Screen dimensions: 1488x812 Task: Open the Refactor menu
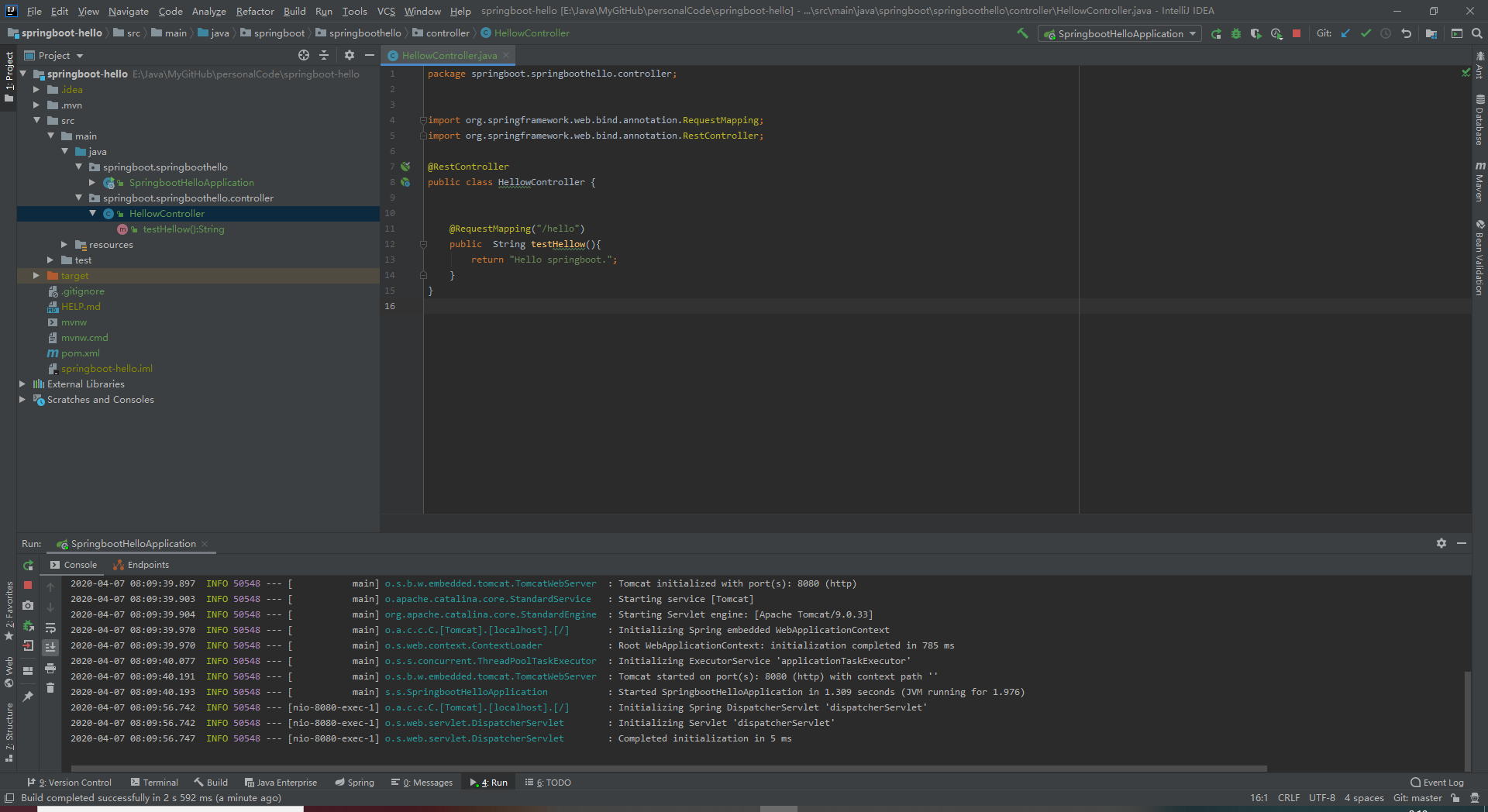coord(255,11)
